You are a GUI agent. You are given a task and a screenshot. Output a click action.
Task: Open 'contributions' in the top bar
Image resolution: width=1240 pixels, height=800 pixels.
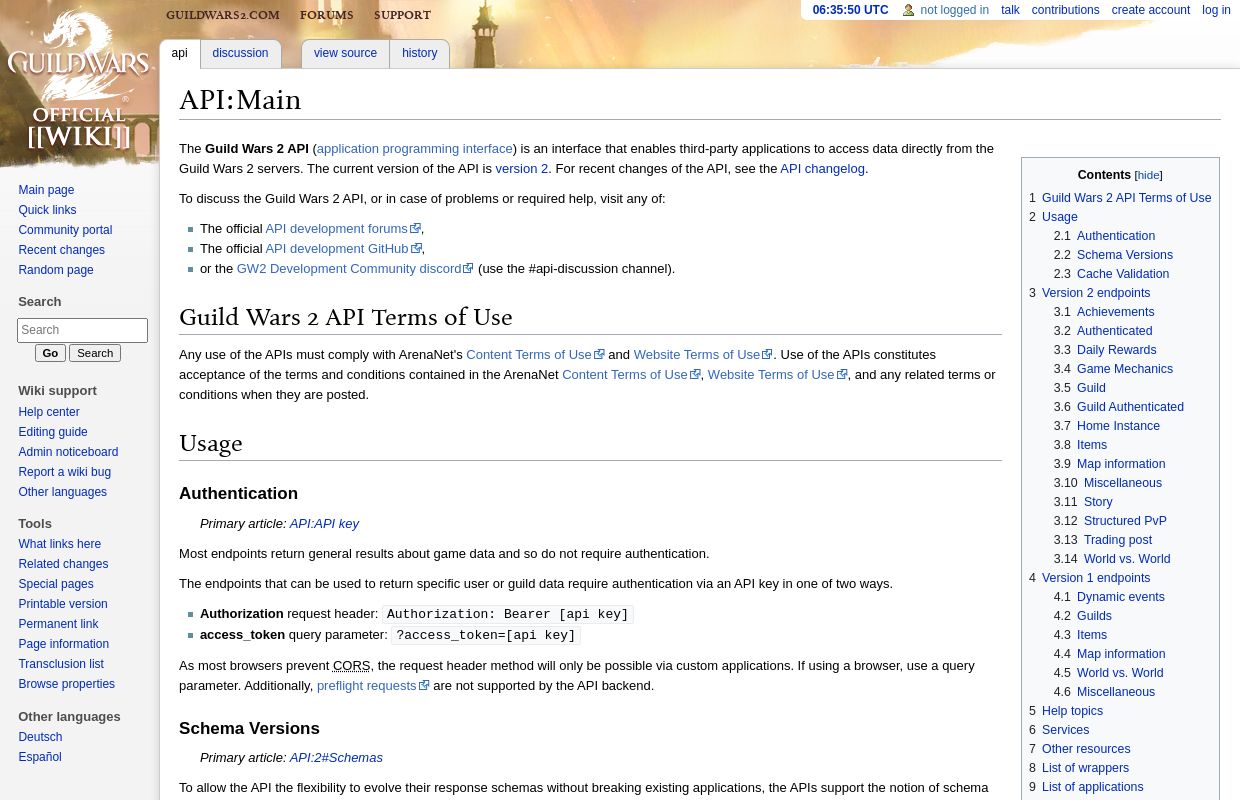tap(1065, 10)
